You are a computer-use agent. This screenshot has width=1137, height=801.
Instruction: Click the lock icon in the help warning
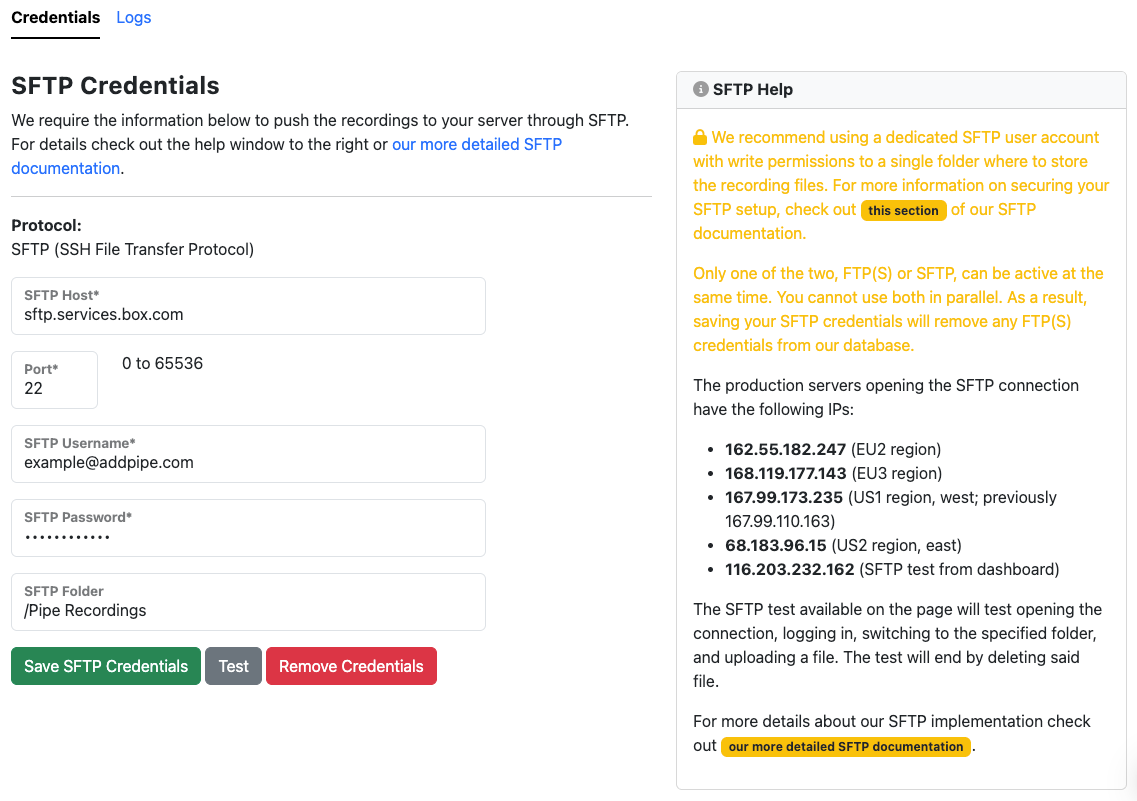[701, 136]
